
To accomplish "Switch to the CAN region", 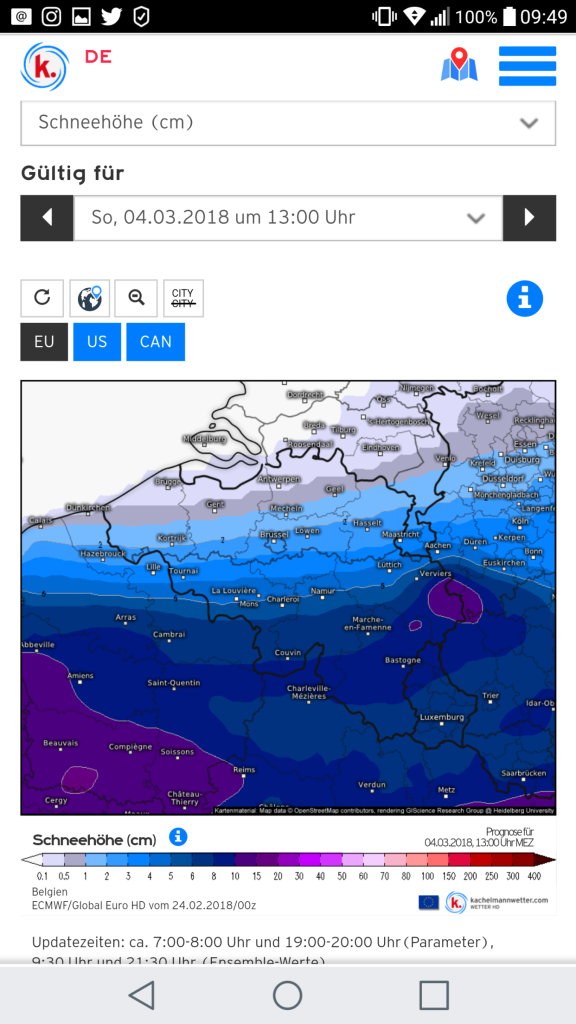I will click(156, 342).
